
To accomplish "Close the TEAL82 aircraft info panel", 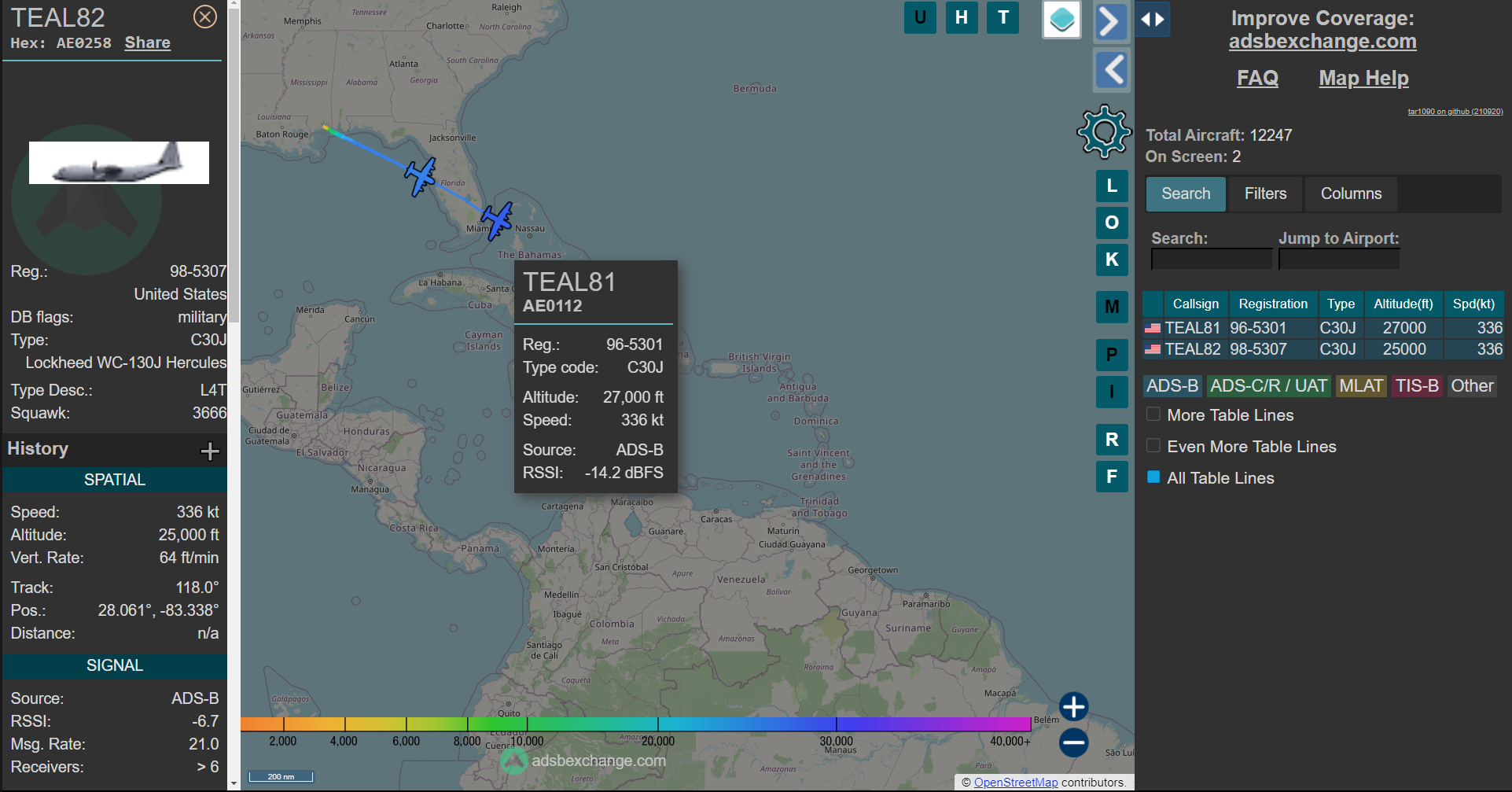I will tap(205, 17).
